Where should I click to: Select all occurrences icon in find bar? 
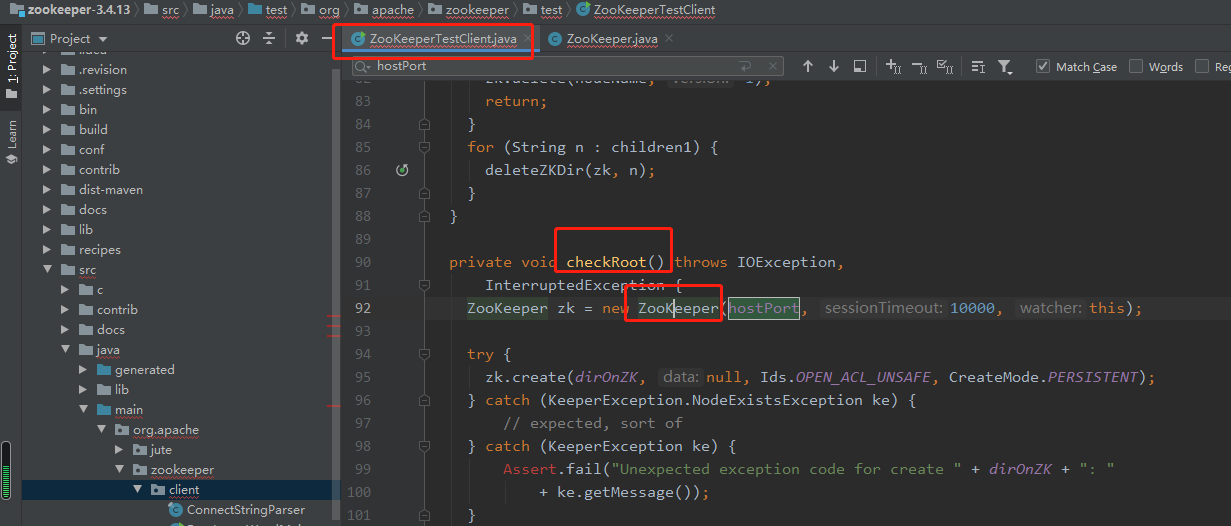tap(946, 66)
